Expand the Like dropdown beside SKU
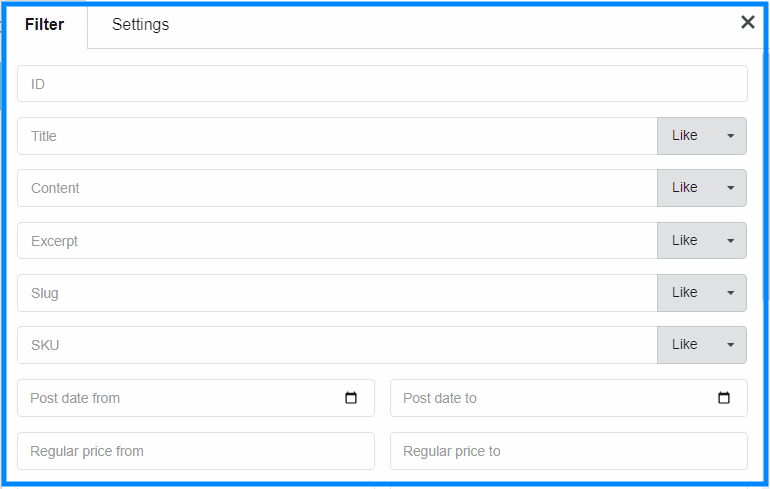 pos(702,345)
